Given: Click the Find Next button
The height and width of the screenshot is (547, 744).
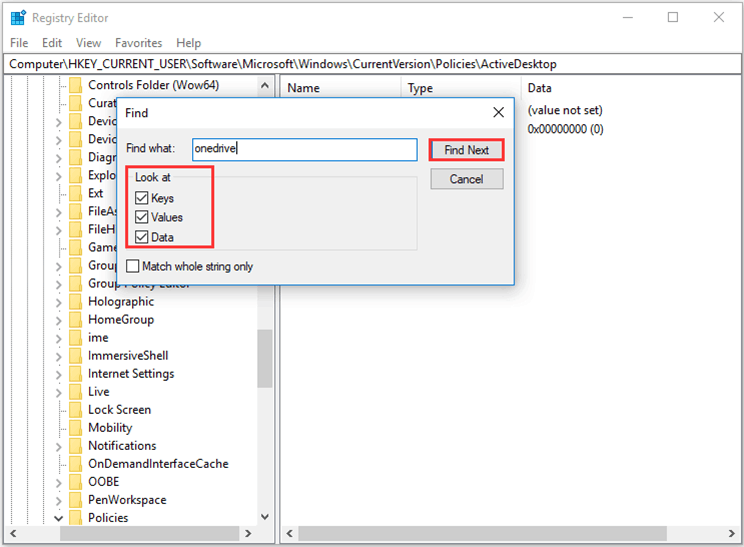Looking at the screenshot, I should (x=466, y=150).
